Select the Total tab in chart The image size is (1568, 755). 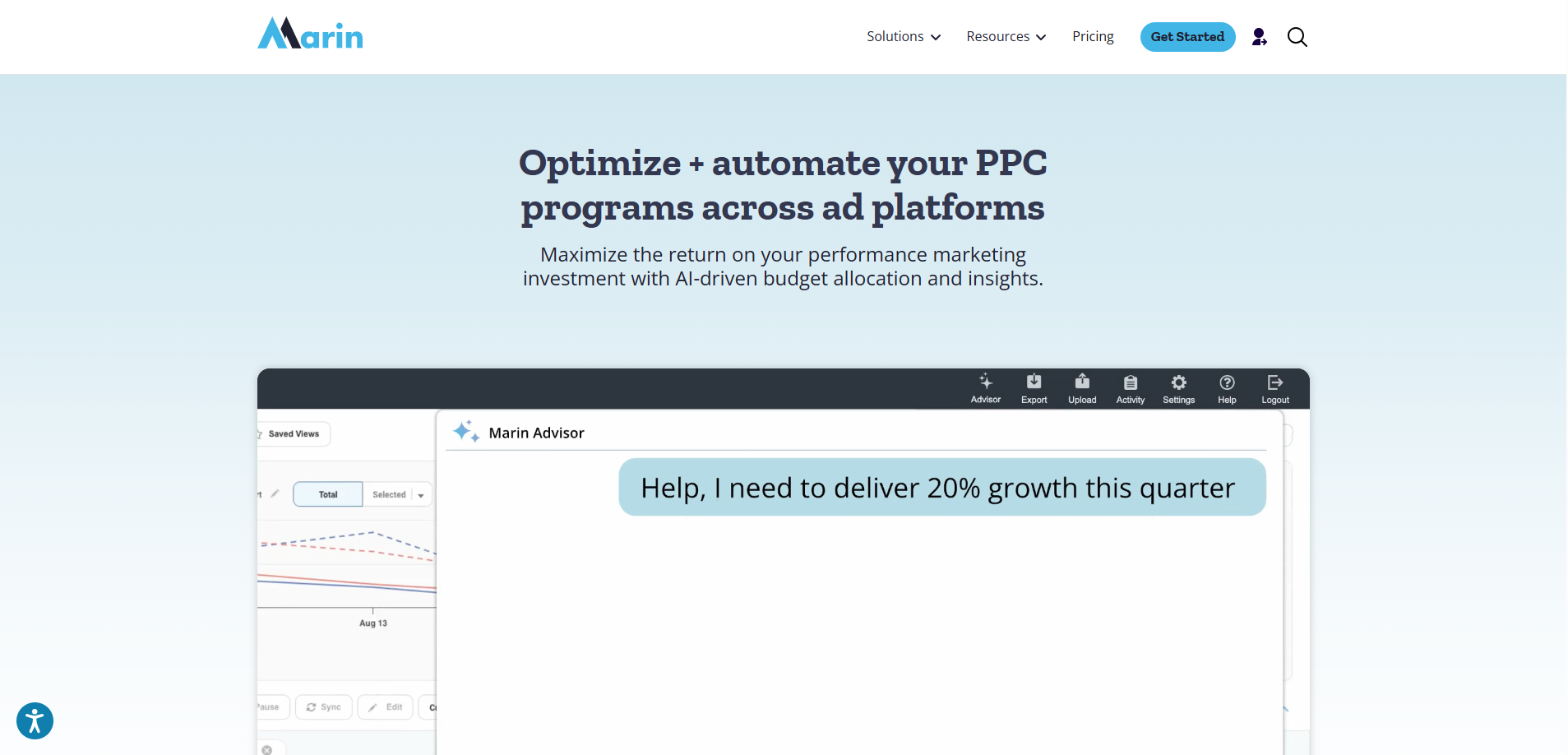(328, 494)
